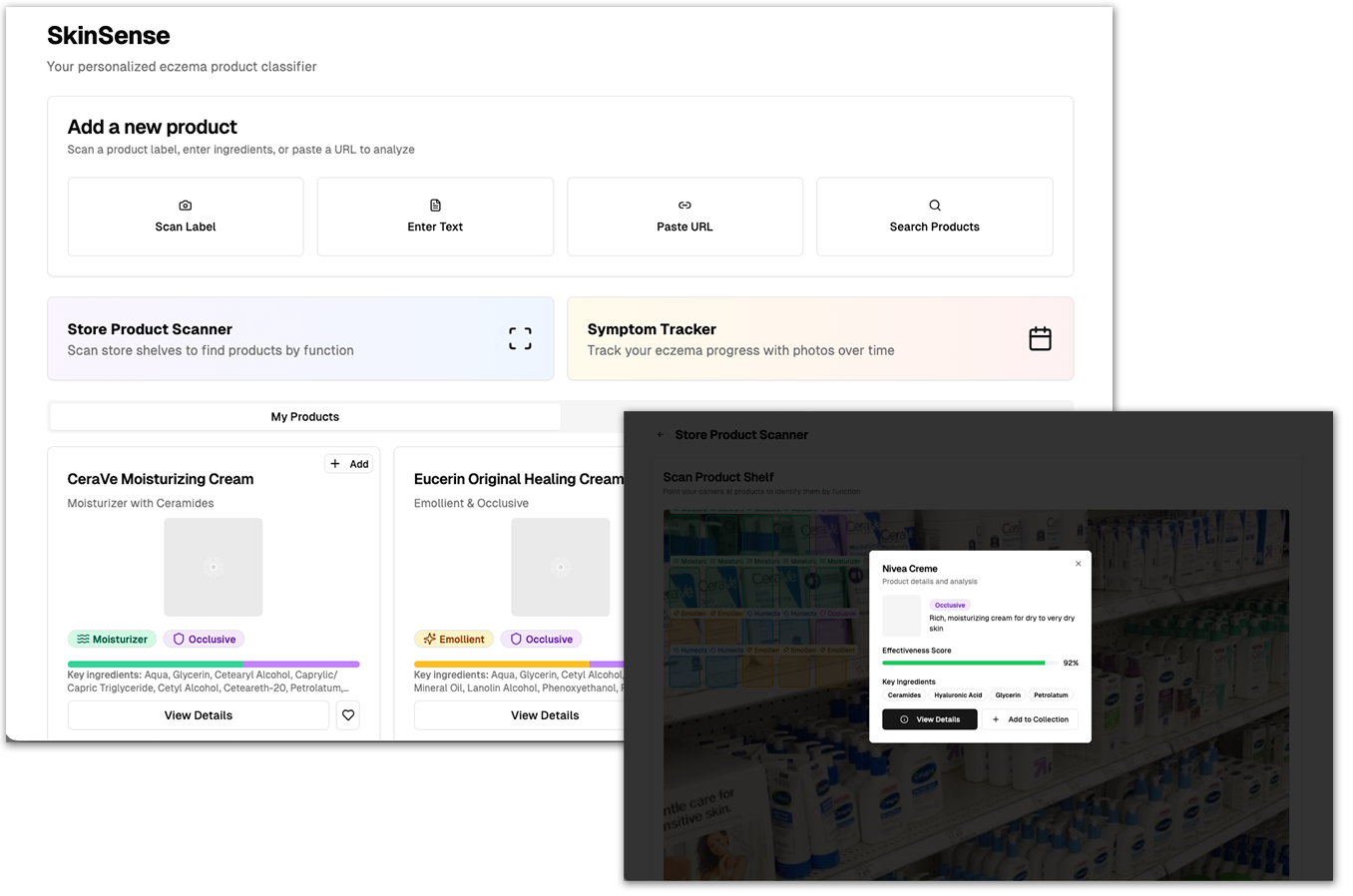View Details for CeraVe Moisturizing Cream
The height and width of the screenshot is (896, 1353).
[x=198, y=715]
